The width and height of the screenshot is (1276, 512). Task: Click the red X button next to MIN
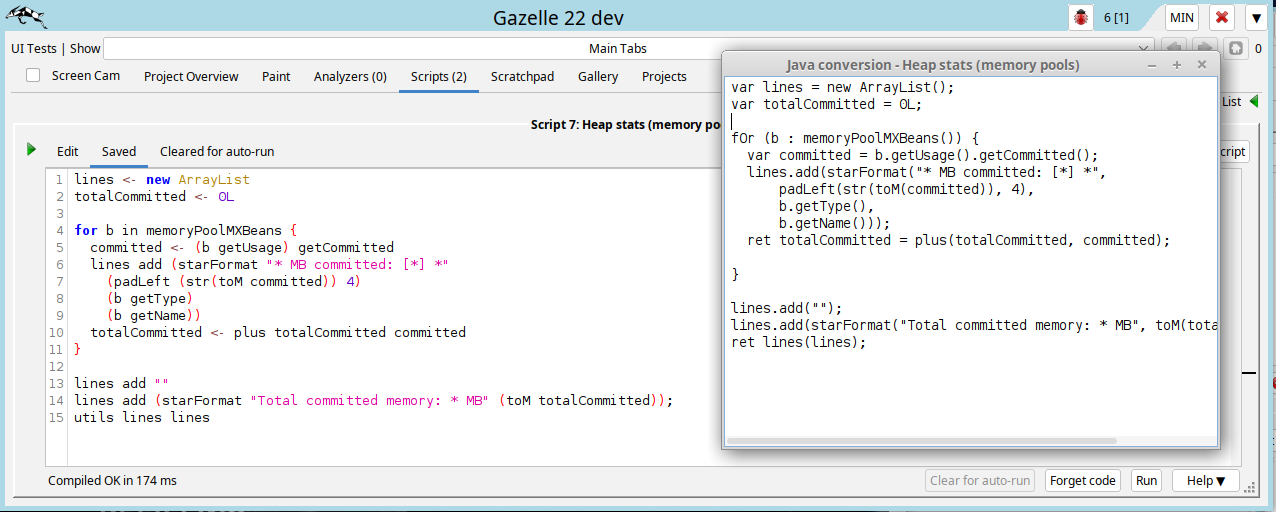[x=1222, y=17]
